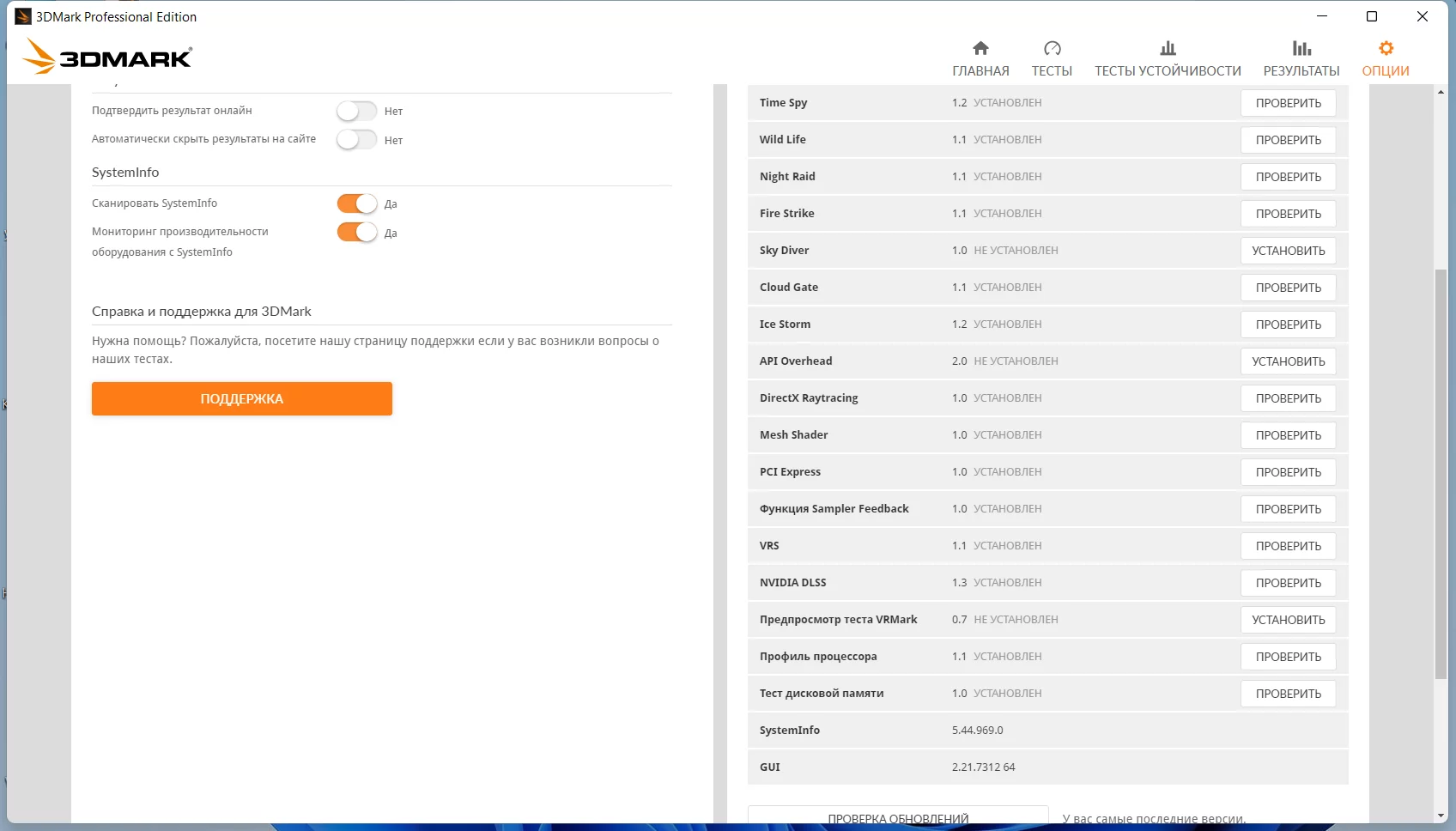Click ПРОВЕРИТЬ for VRS
The image size is (1456, 831).
pos(1289,546)
